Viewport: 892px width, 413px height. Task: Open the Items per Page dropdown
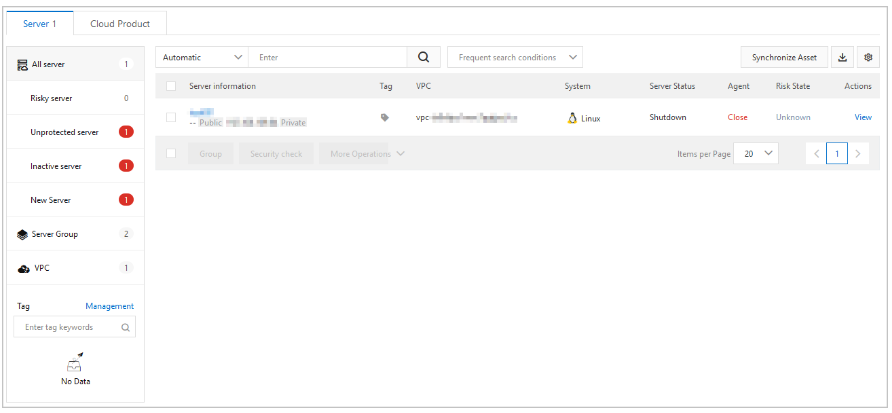(x=756, y=154)
